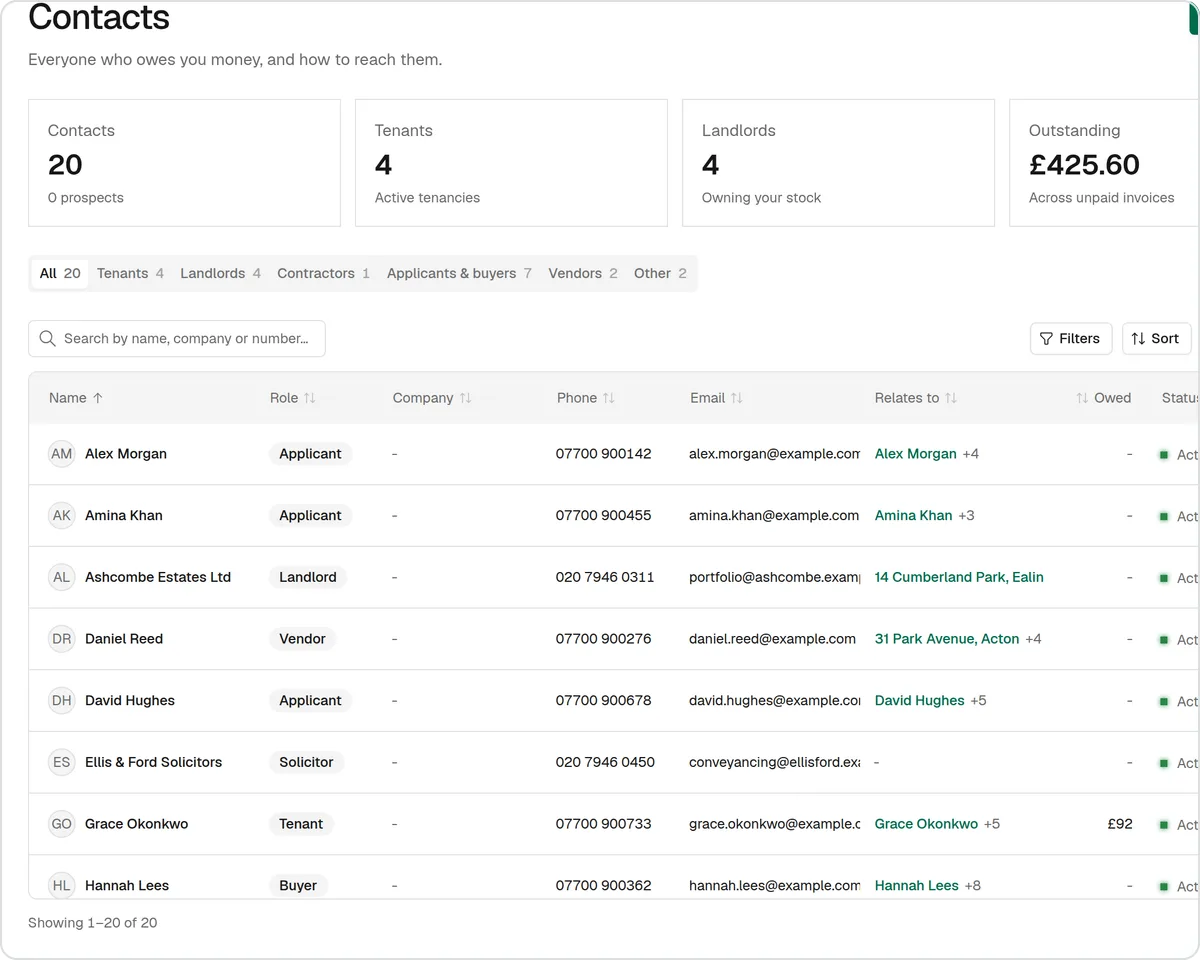Click the Vendor role badge
The image size is (1200, 960).
click(302, 639)
